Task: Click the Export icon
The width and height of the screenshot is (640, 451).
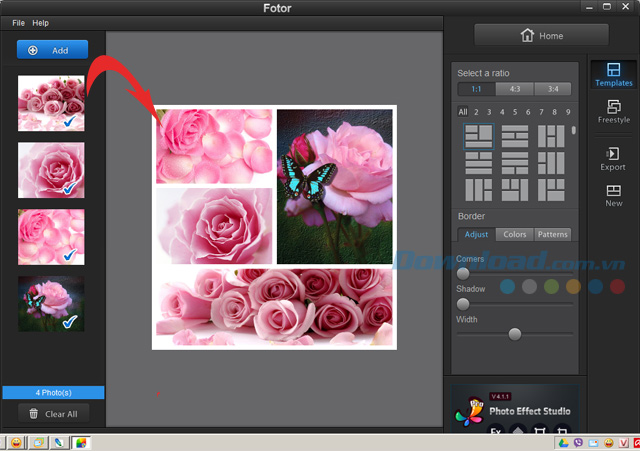Action: tap(613, 158)
